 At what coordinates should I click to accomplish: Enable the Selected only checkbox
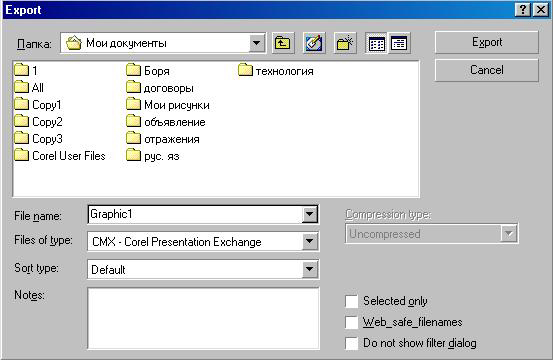point(352,301)
